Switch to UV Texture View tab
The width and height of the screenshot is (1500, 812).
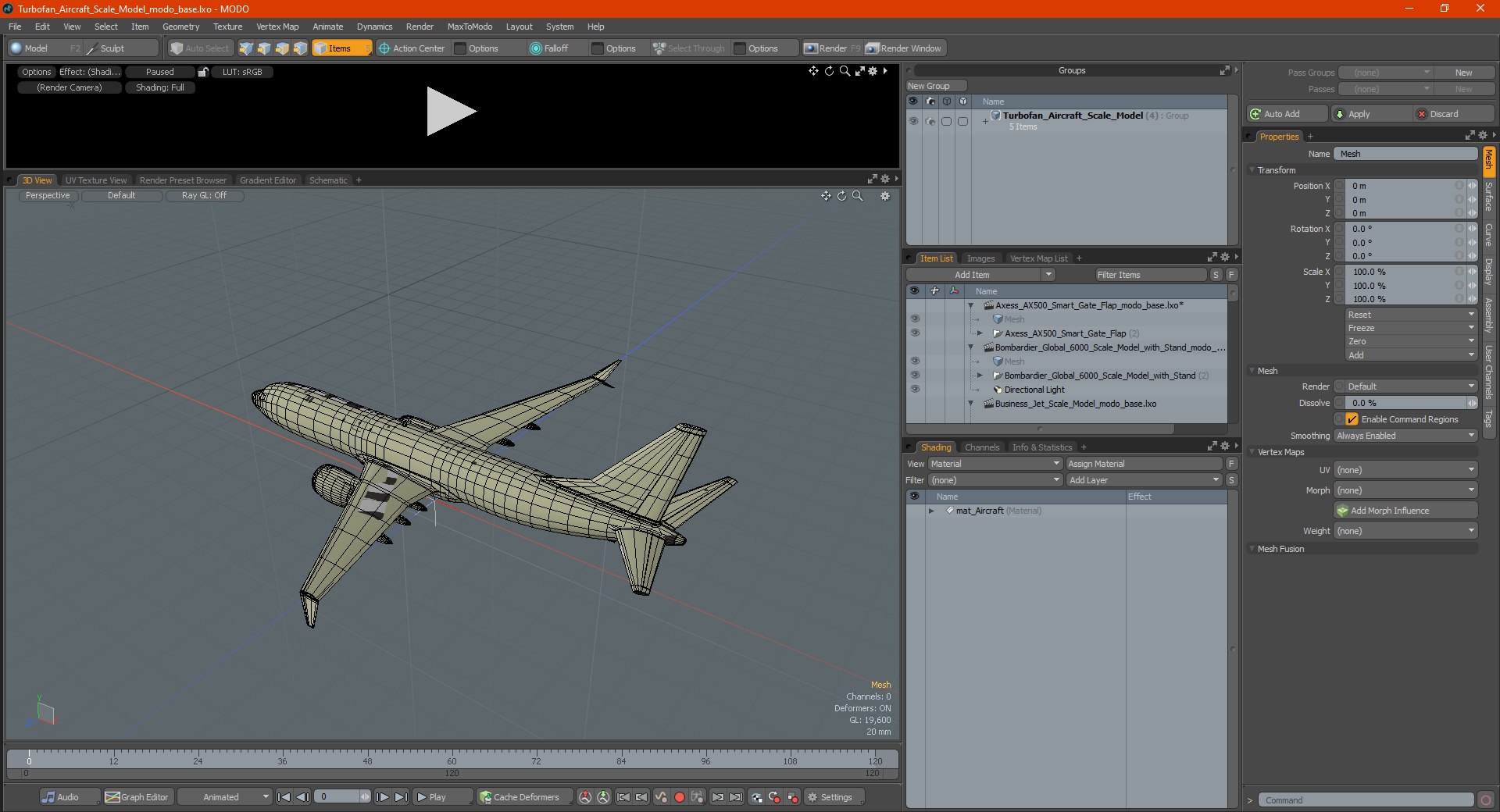coord(96,180)
